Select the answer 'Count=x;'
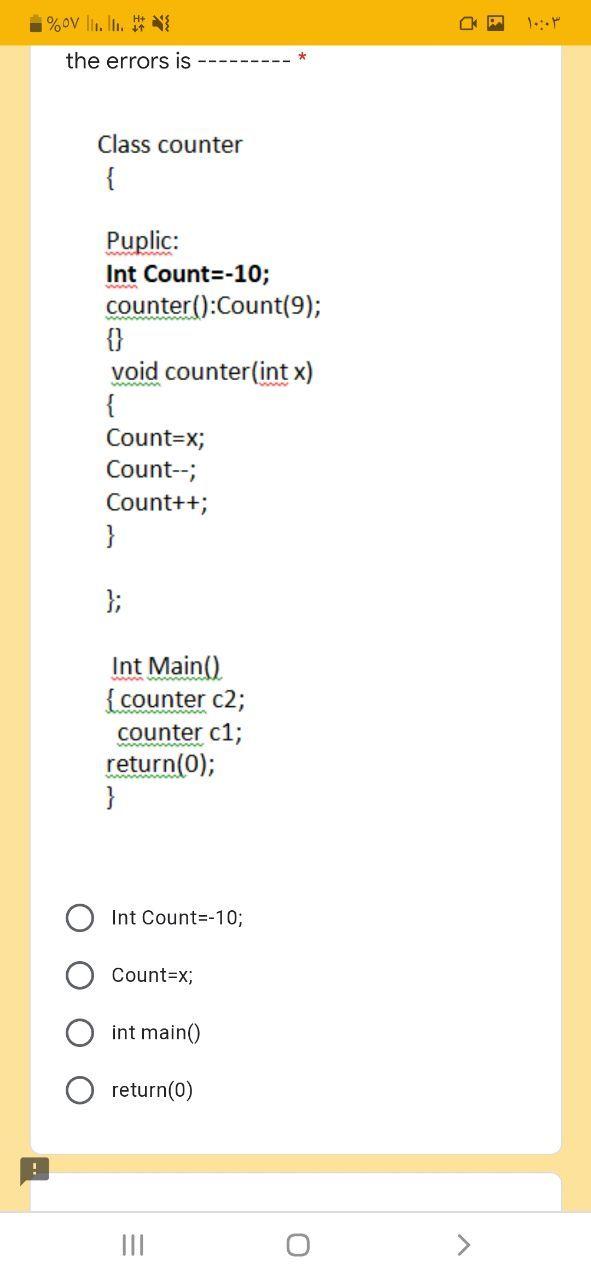 (x=80, y=975)
